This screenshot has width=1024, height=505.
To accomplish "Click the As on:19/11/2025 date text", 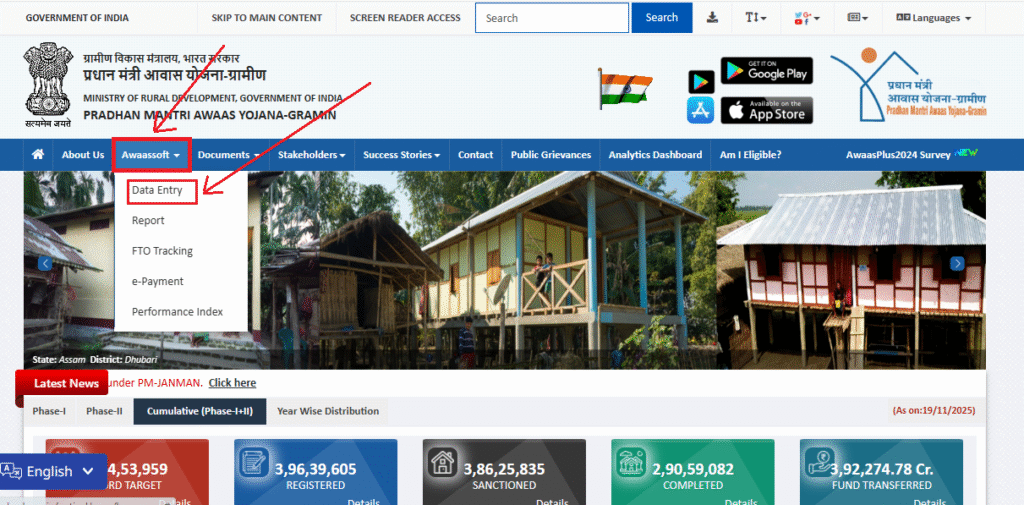I will point(934,411).
